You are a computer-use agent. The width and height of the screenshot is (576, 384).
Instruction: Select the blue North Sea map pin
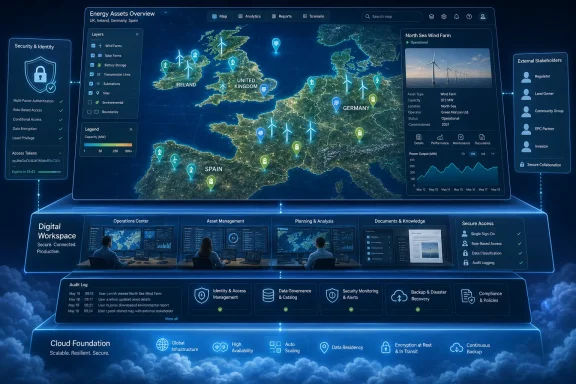tap(276, 46)
